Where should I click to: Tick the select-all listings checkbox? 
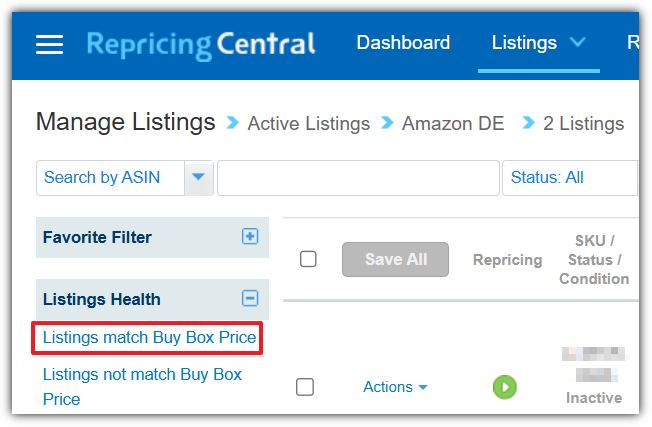tap(308, 259)
